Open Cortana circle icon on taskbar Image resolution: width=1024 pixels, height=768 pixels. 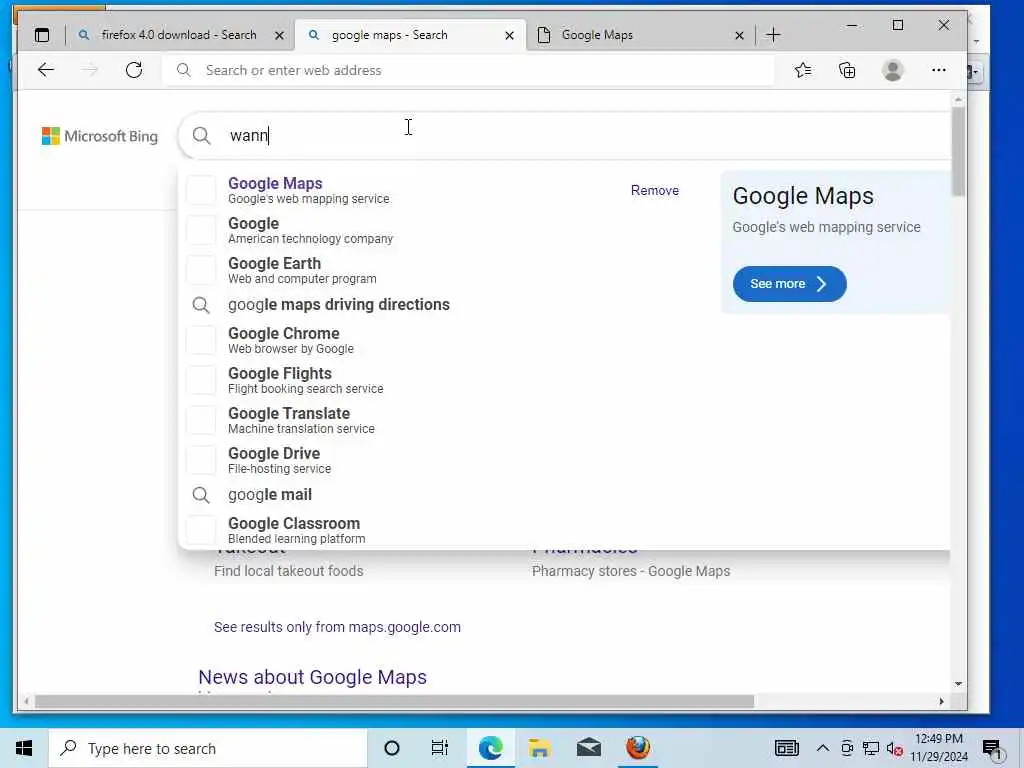[392, 748]
